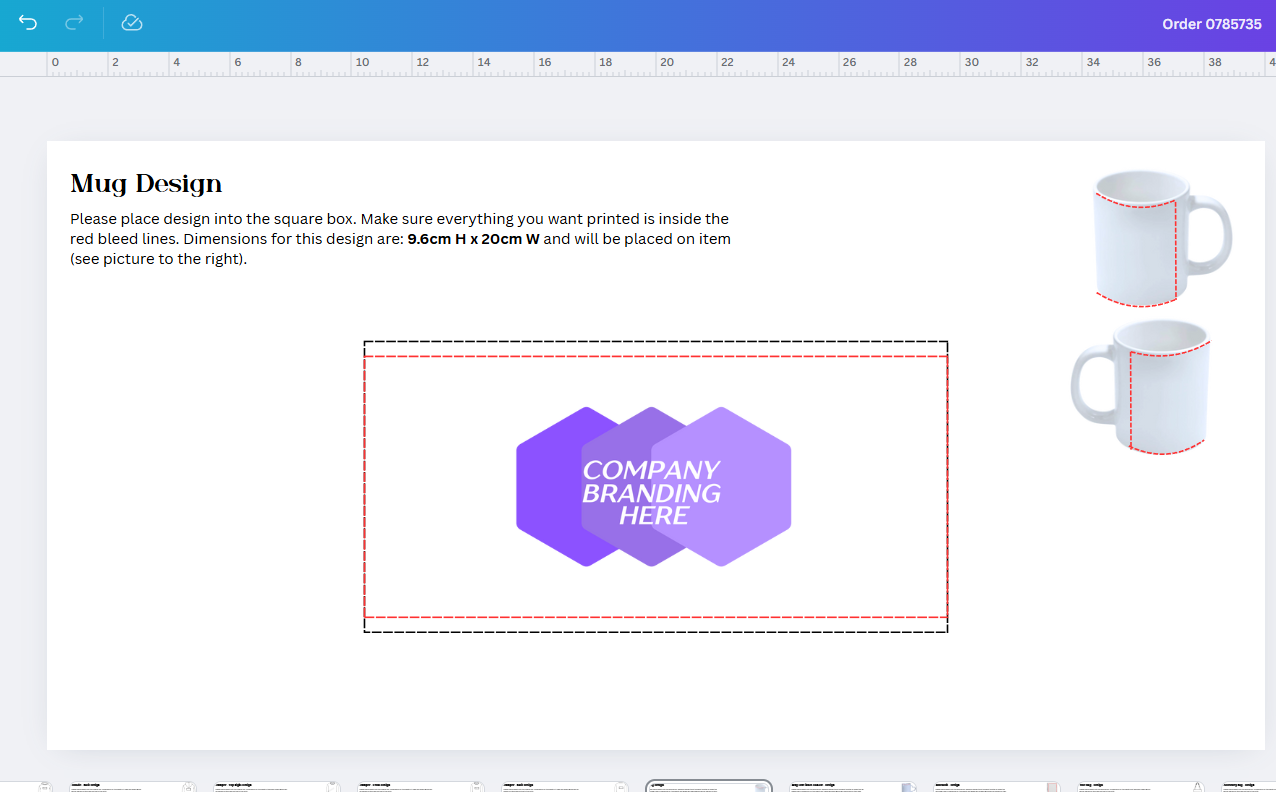Screen dimensions: 1276x792
Task: Click the Undo arrow icon
Action: tap(28, 23)
